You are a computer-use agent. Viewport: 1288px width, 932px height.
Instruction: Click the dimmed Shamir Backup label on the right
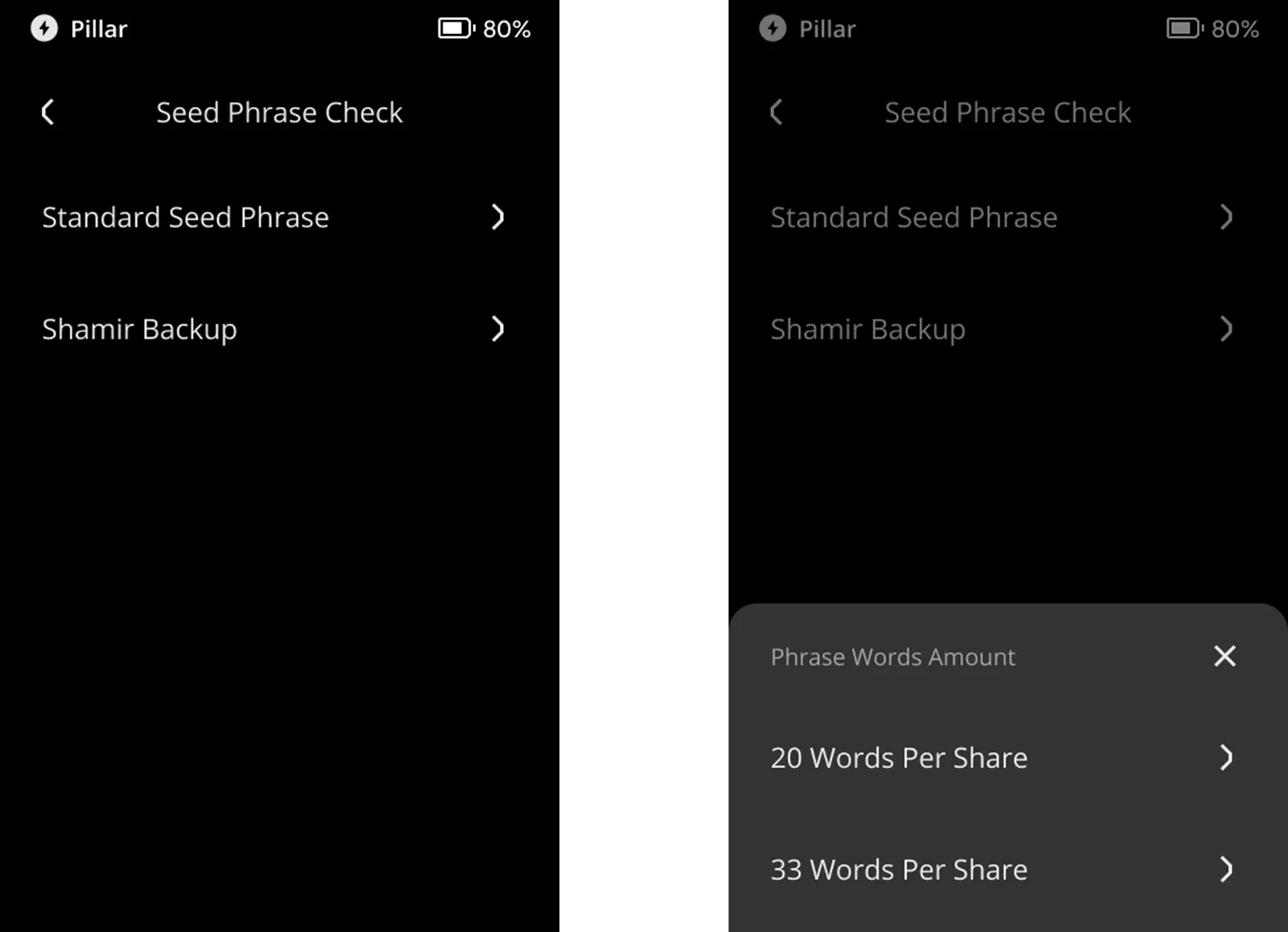(x=868, y=329)
